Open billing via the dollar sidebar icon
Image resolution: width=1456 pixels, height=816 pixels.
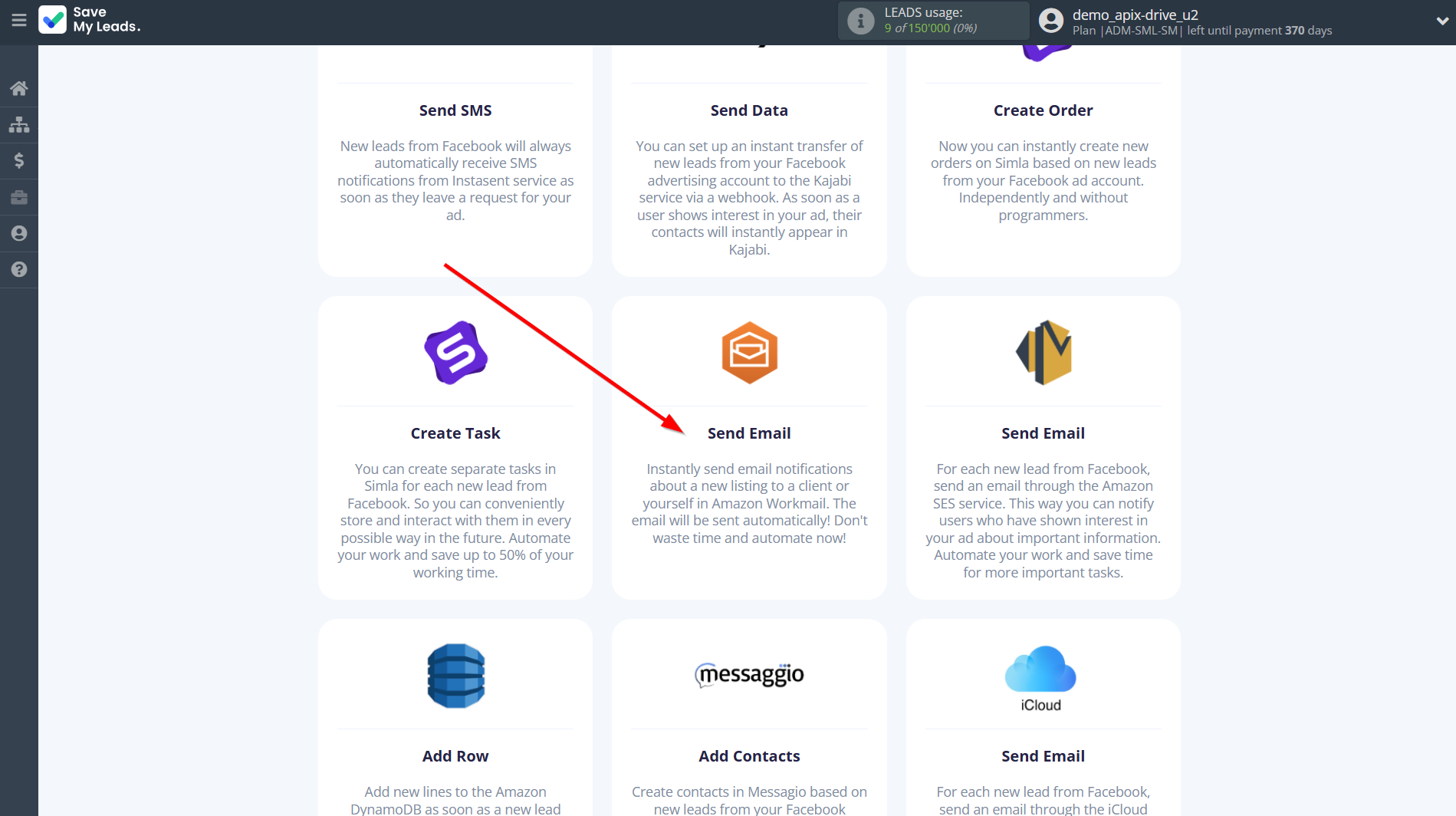18,160
